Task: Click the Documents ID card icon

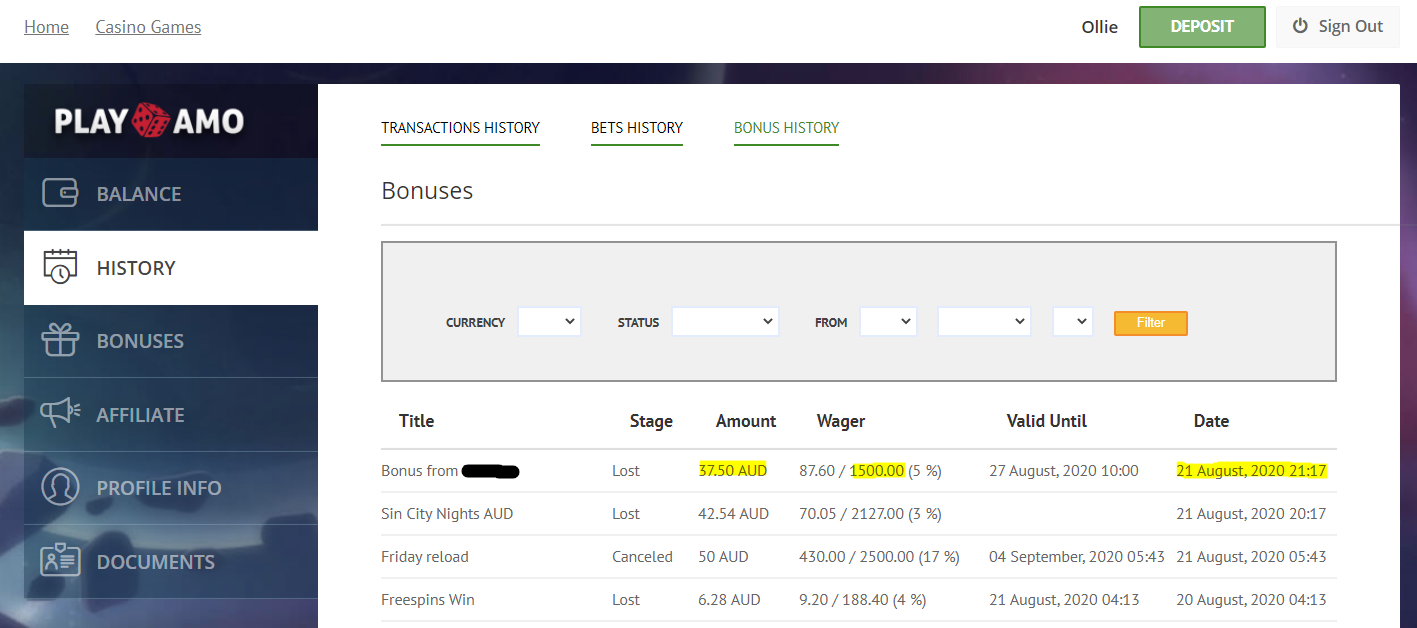Action: click(x=60, y=561)
